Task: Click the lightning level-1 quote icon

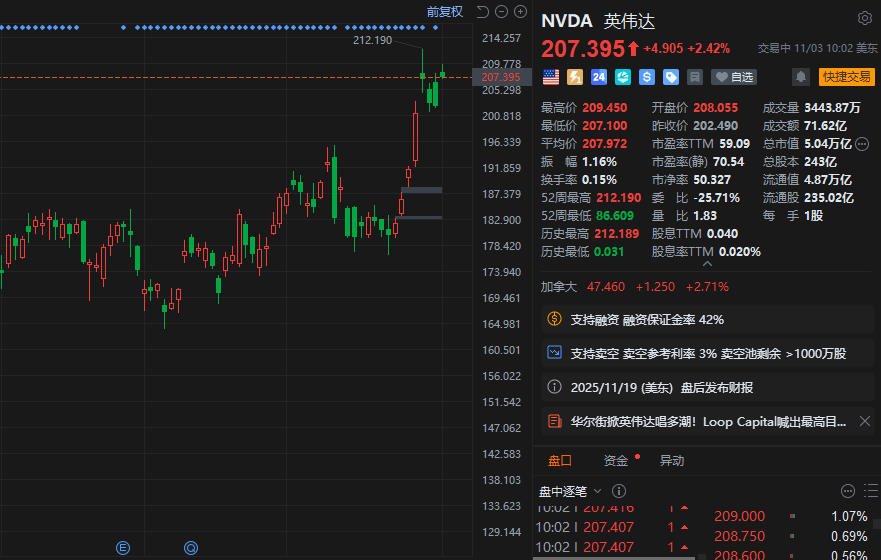Action: pyautogui.click(x=575, y=77)
